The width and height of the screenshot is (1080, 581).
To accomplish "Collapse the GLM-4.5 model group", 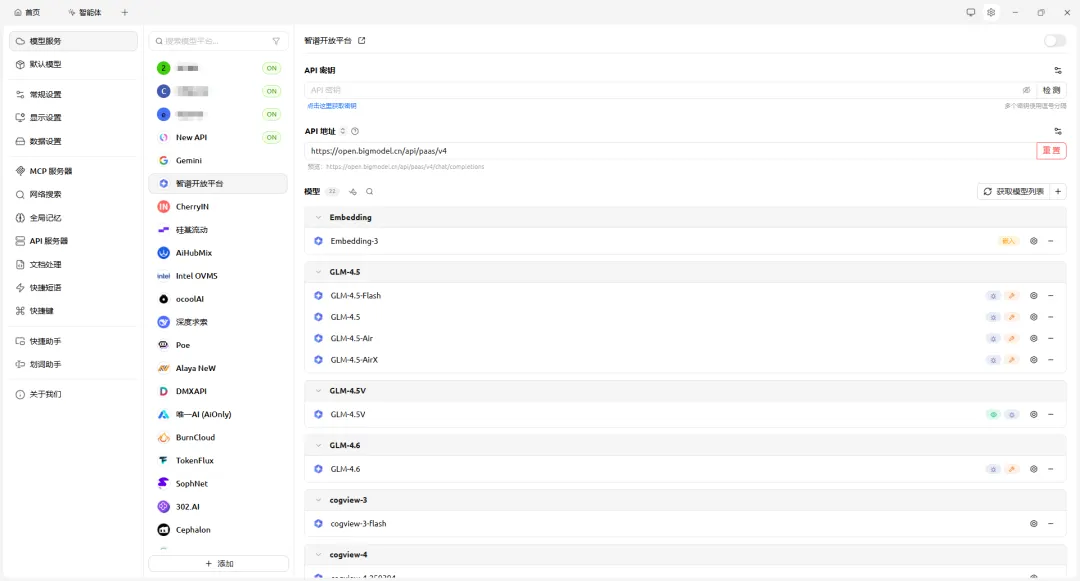I will point(318,272).
